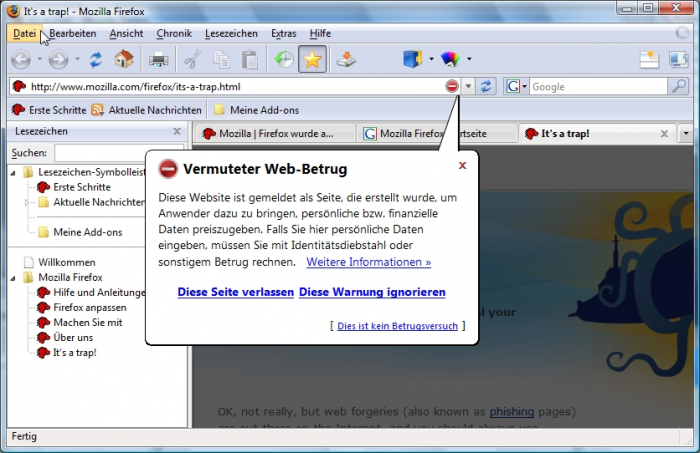The width and height of the screenshot is (700, 453).
Task: Open the Extras menu
Action: point(284,33)
